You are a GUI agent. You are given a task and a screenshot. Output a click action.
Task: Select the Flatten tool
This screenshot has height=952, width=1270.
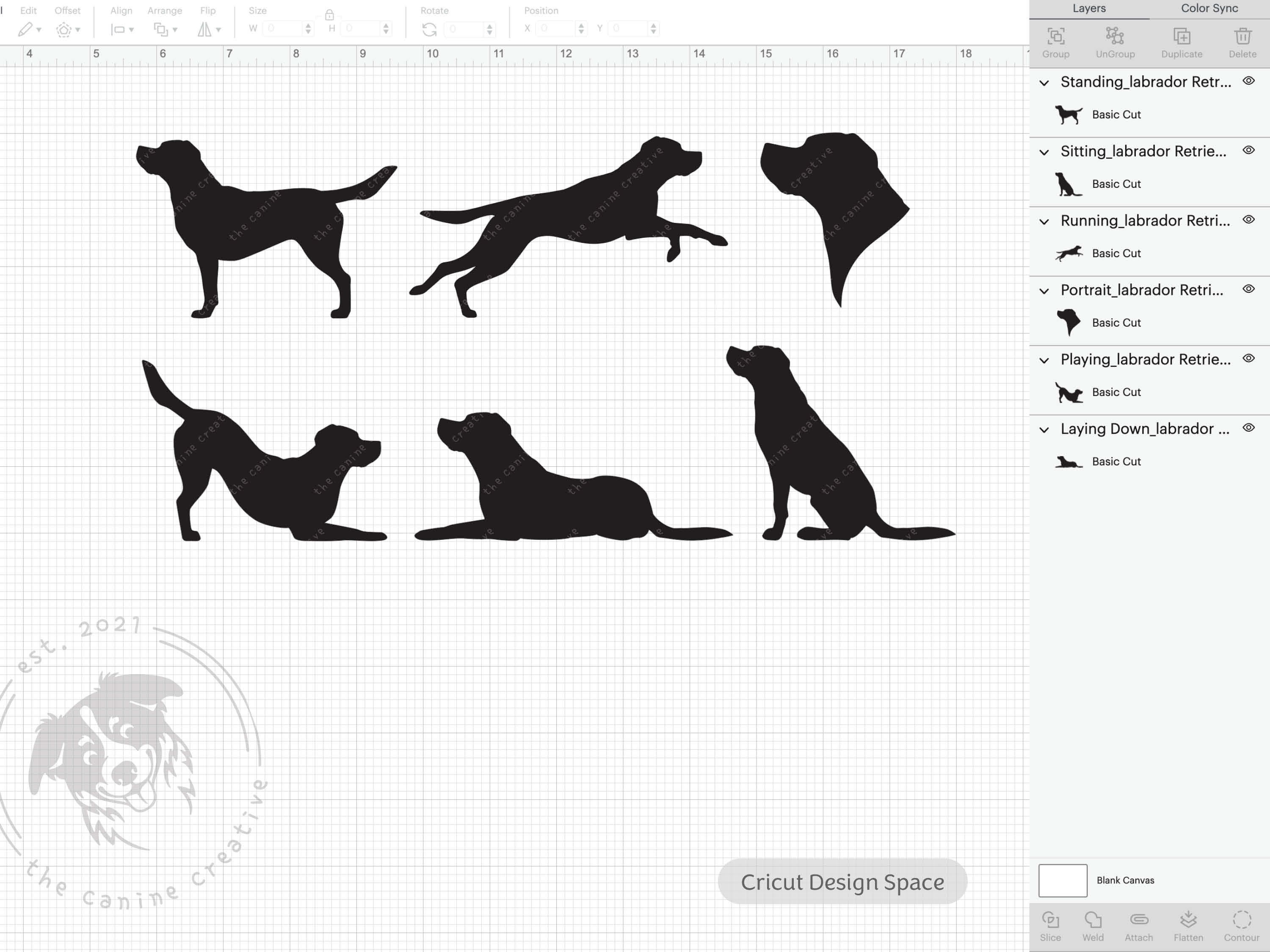1188,920
